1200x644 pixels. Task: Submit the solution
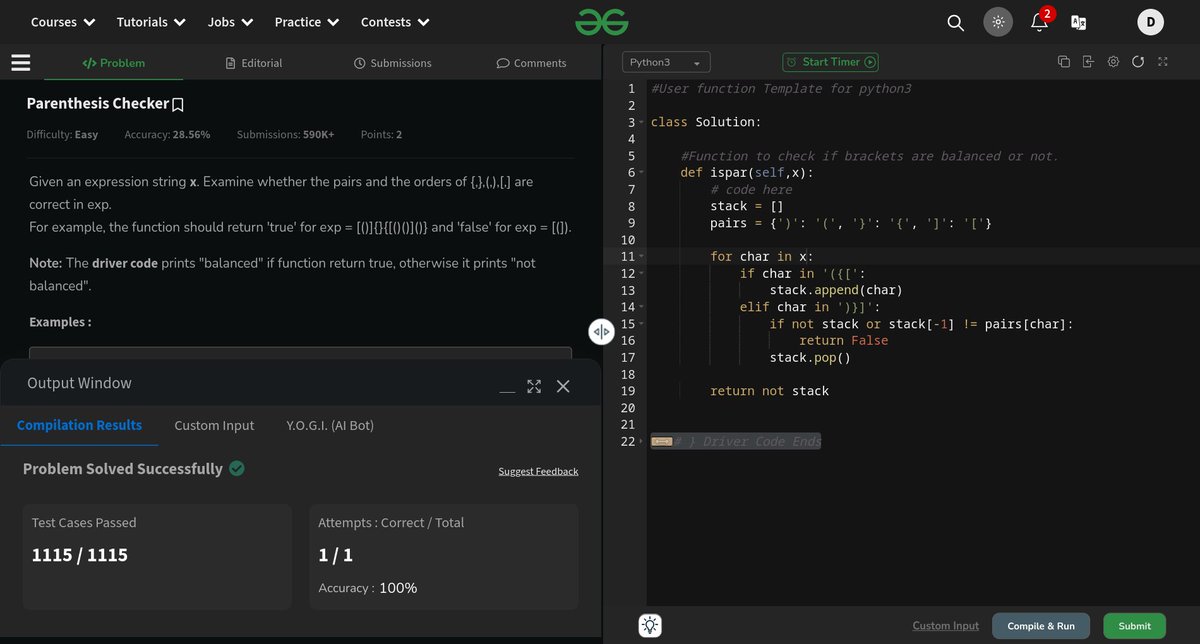click(x=1134, y=626)
